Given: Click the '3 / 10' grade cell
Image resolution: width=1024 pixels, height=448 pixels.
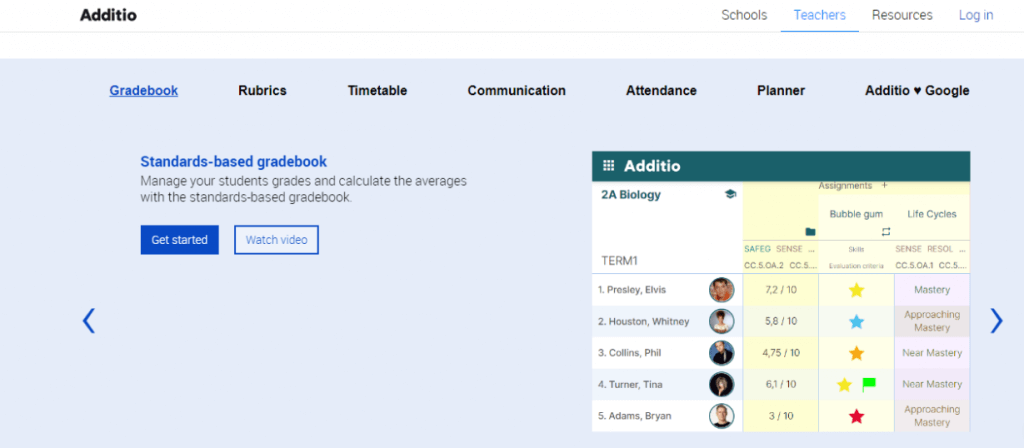Looking at the screenshot, I should [780, 416].
